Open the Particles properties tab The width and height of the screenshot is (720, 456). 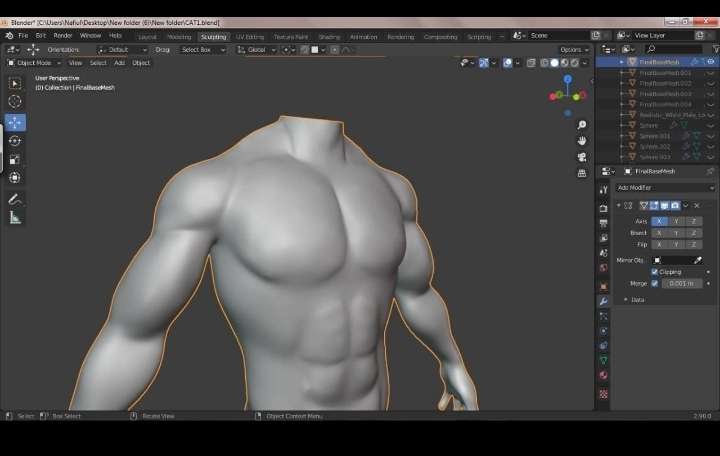(x=604, y=316)
